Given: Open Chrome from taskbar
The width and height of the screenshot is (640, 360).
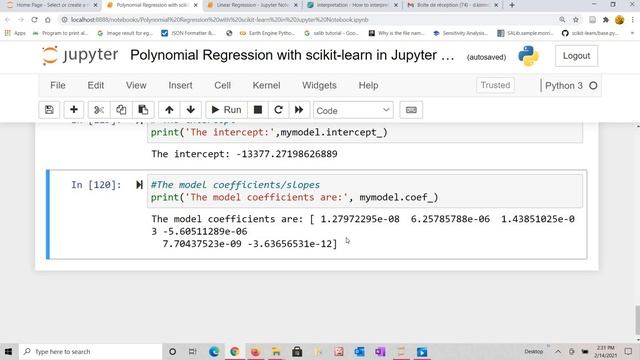Looking at the screenshot, I should point(235,351).
